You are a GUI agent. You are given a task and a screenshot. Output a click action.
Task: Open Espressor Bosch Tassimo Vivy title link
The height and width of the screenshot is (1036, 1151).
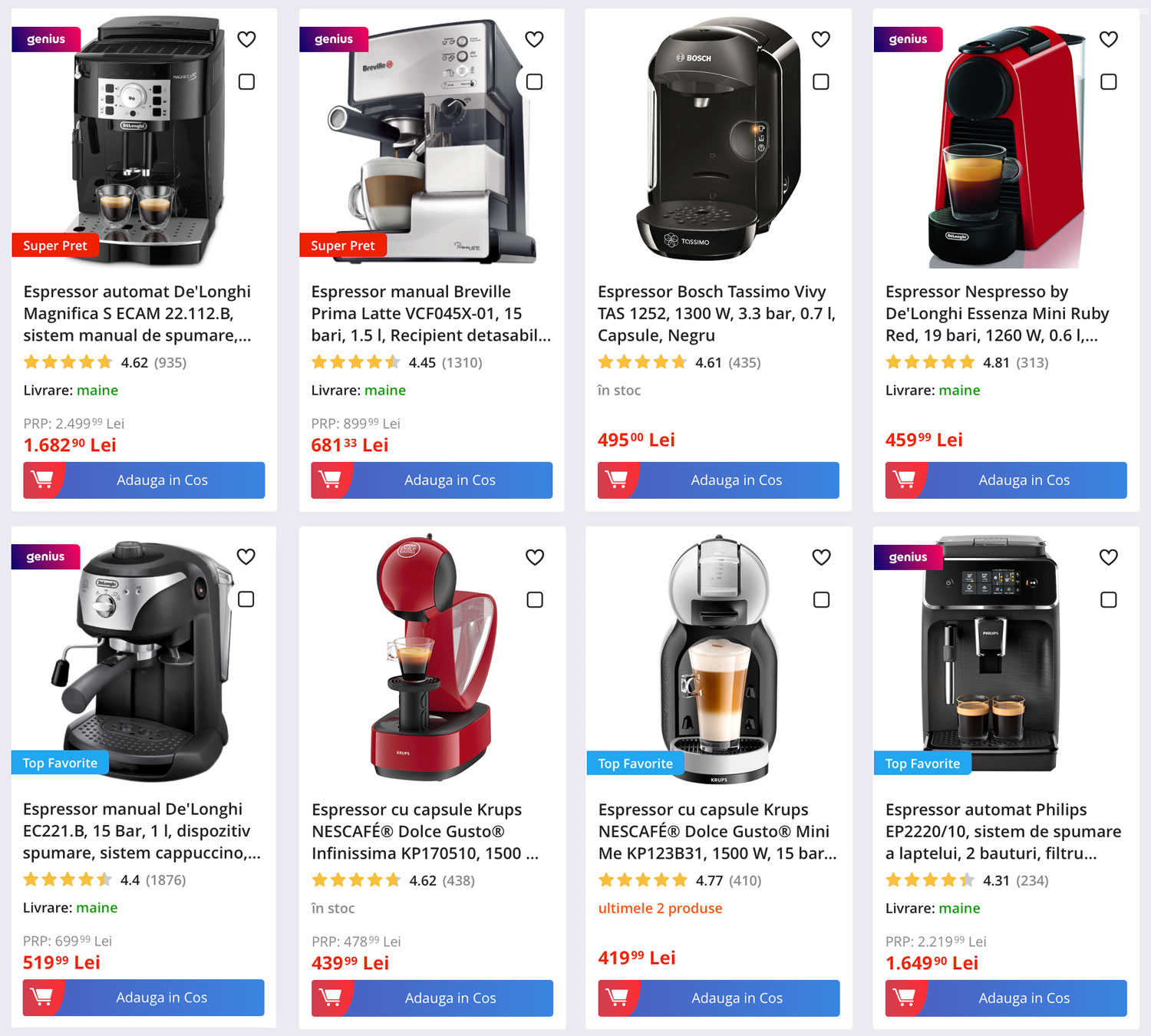[x=717, y=313]
